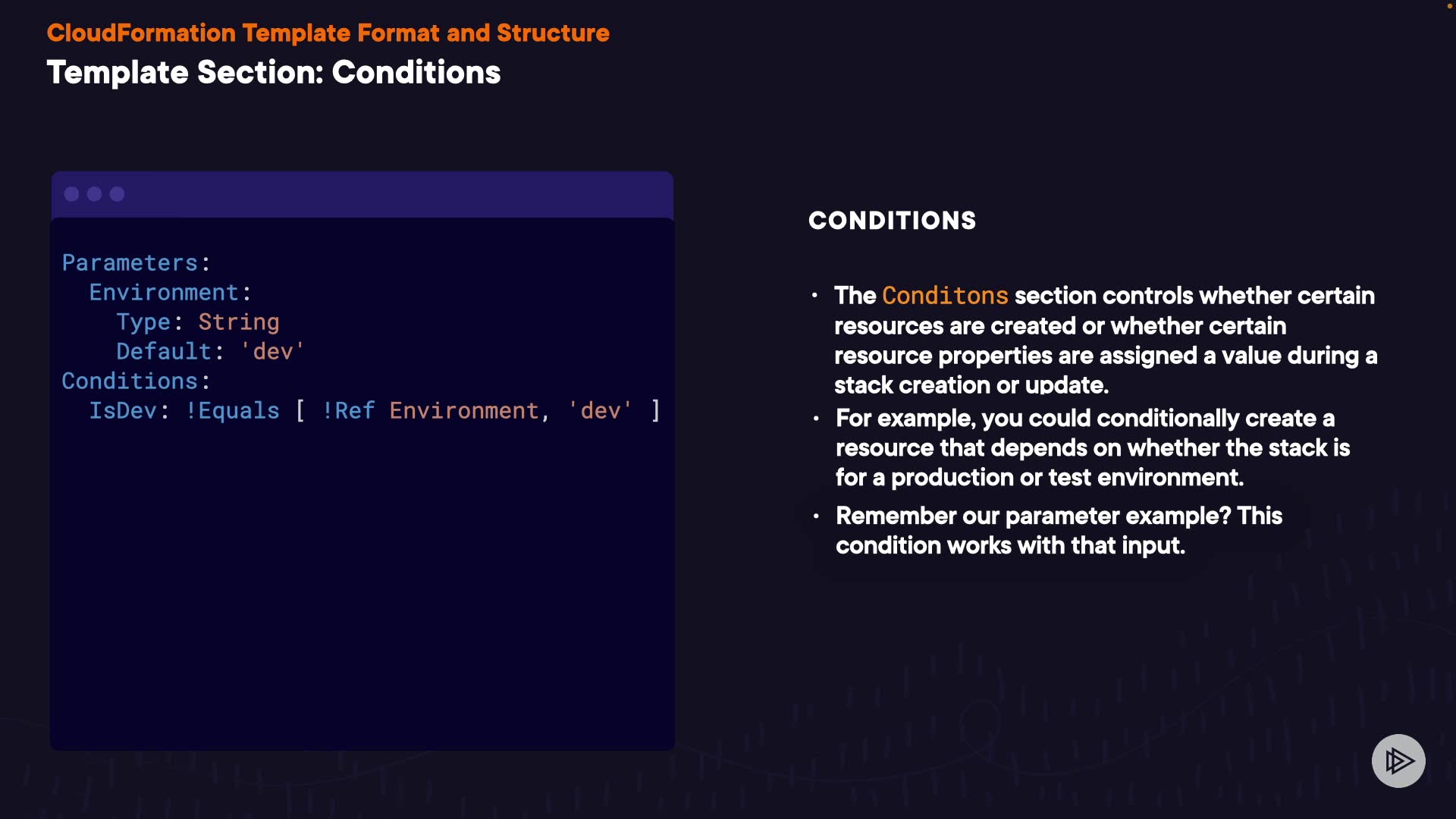Click the "CONDITIONS" heading on the right
The width and height of the screenshot is (1456, 819).
[x=892, y=221]
